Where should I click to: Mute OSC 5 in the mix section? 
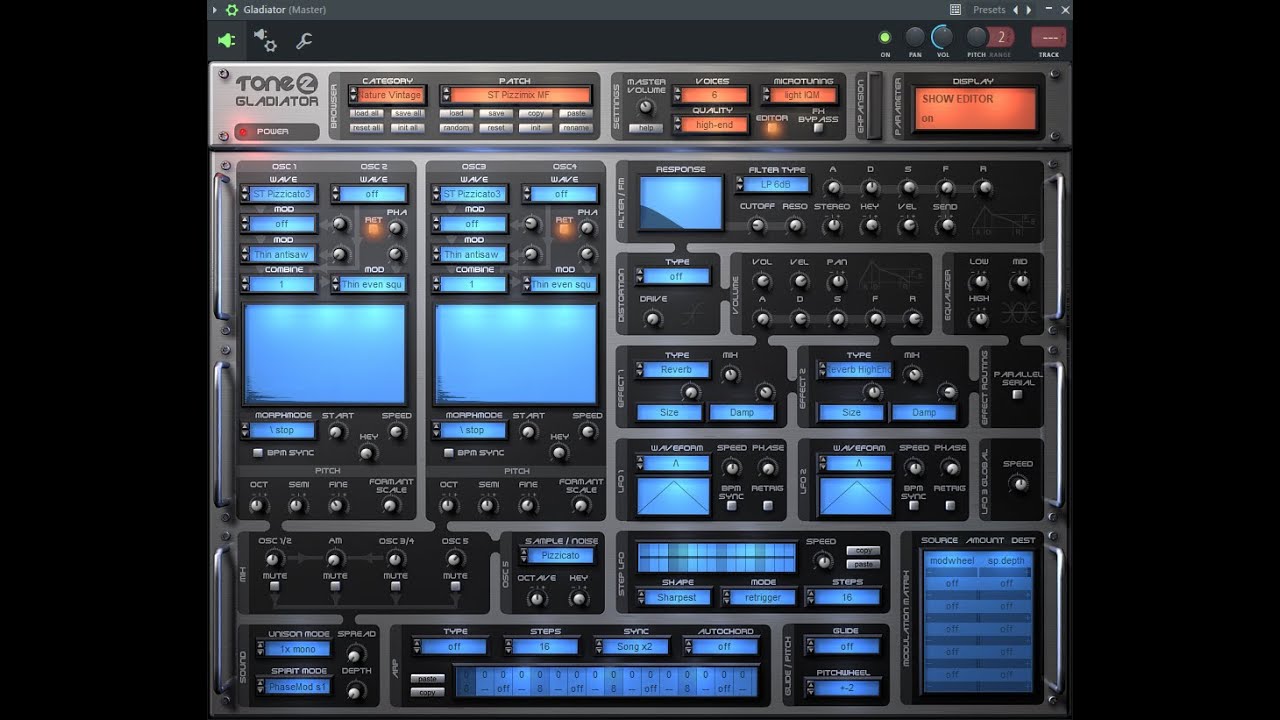455,586
